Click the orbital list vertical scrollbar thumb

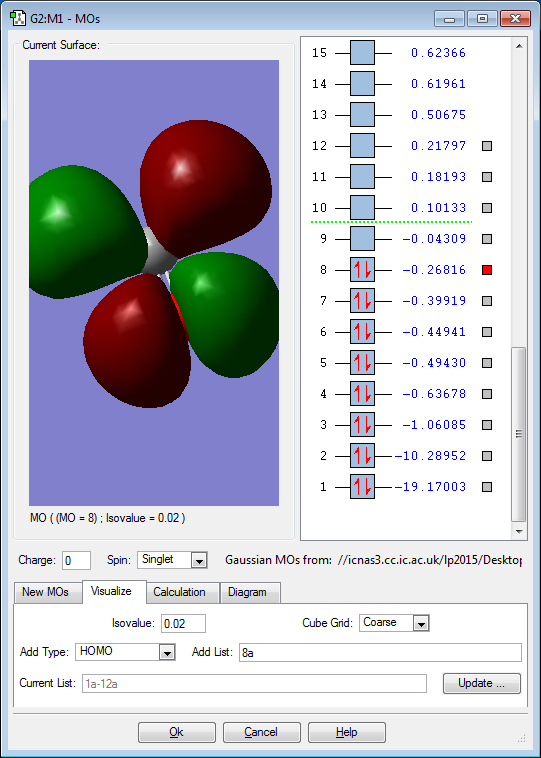(x=519, y=434)
